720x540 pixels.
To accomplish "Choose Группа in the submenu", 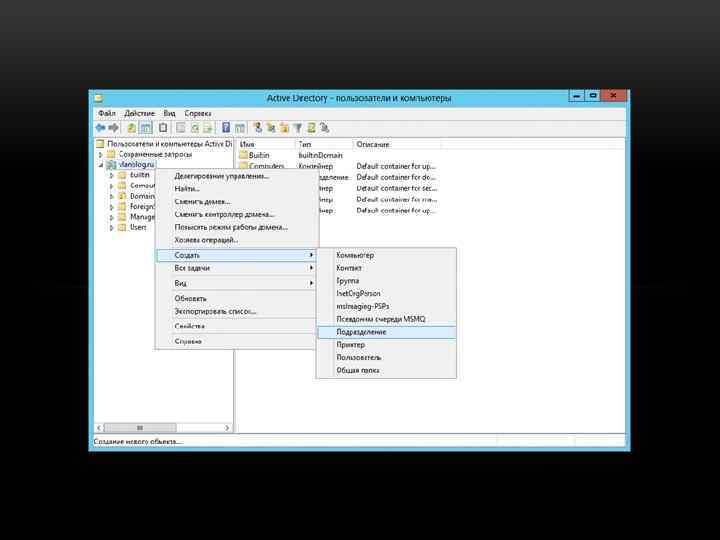I will pos(387,281).
